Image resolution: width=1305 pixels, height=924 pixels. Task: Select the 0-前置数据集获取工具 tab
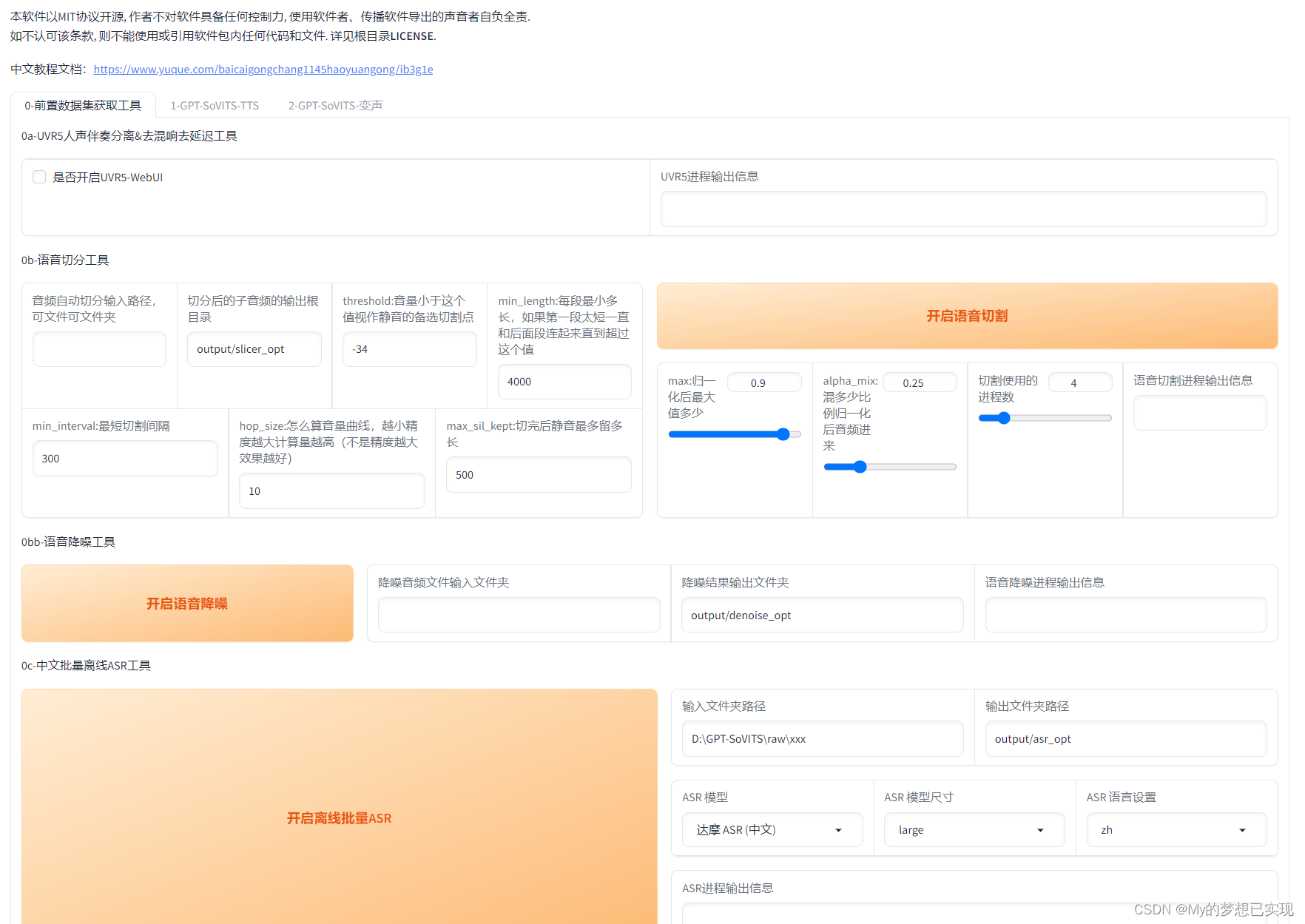point(83,105)
